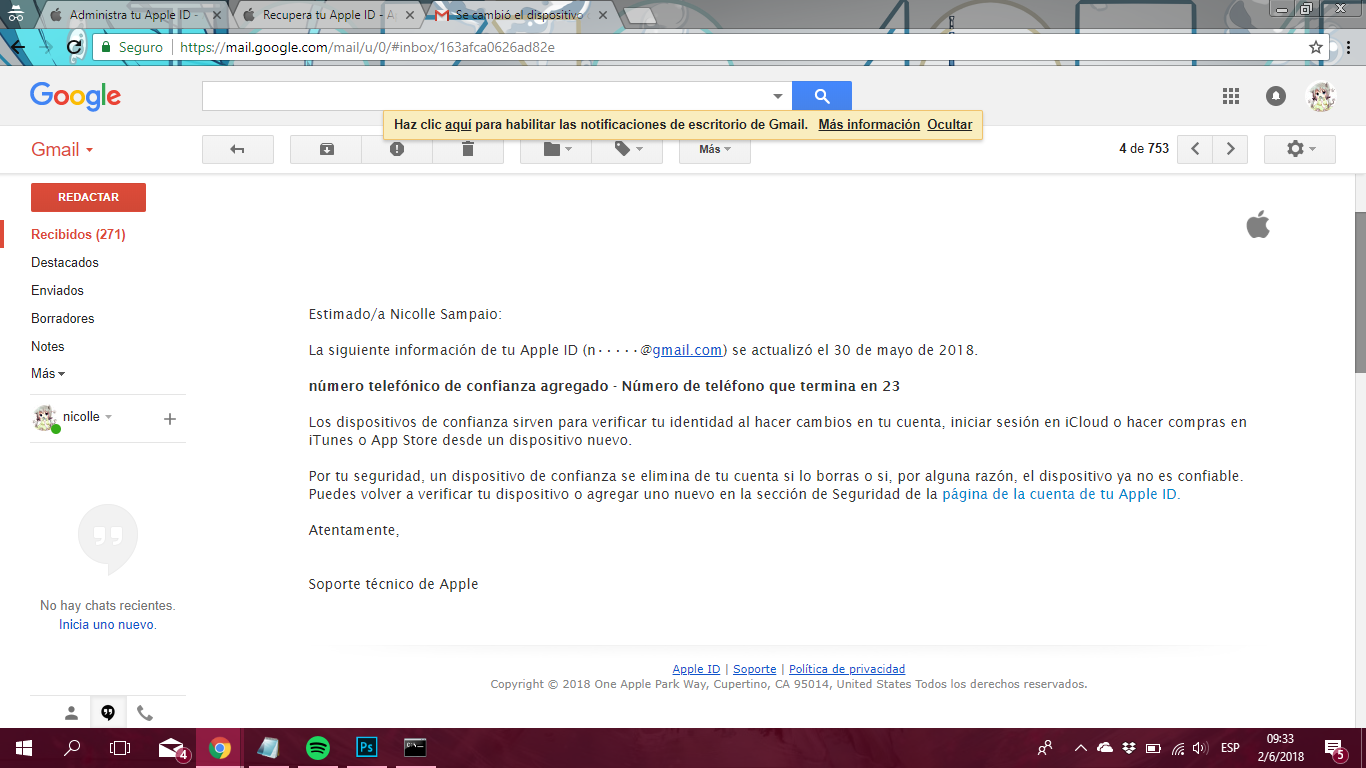This screenshot has width=1366, height=768.
Task: Click the Inicia uno nuevo chat link
Action: click(x=108, y=625)
